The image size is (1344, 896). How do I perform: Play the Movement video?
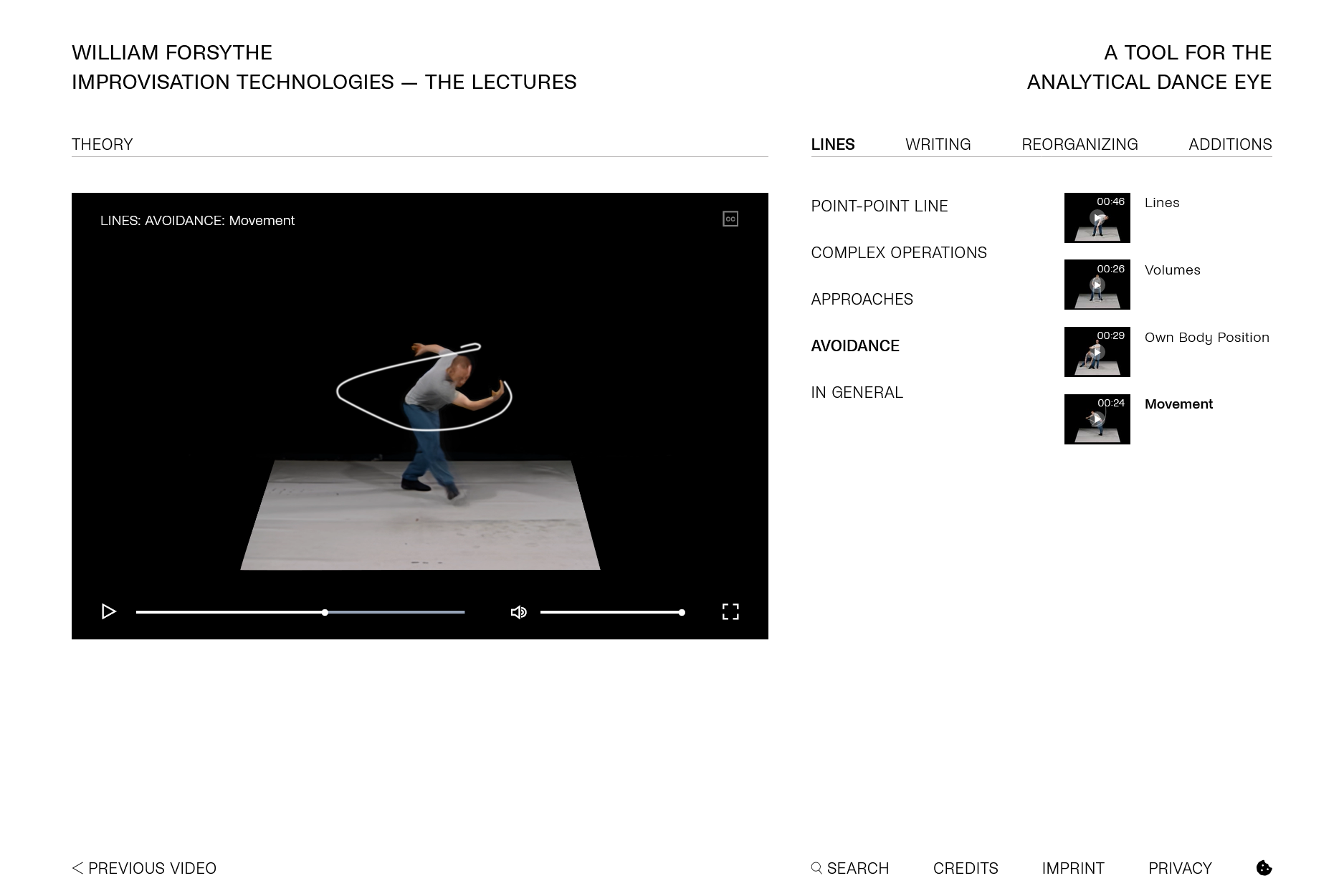(109, 611)
